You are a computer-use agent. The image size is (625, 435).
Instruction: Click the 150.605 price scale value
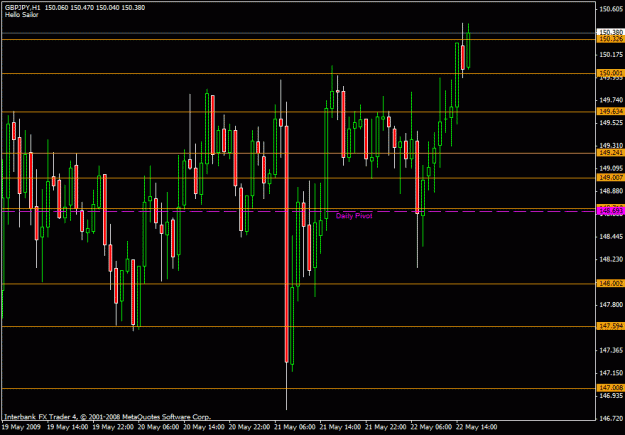[611, 9]
